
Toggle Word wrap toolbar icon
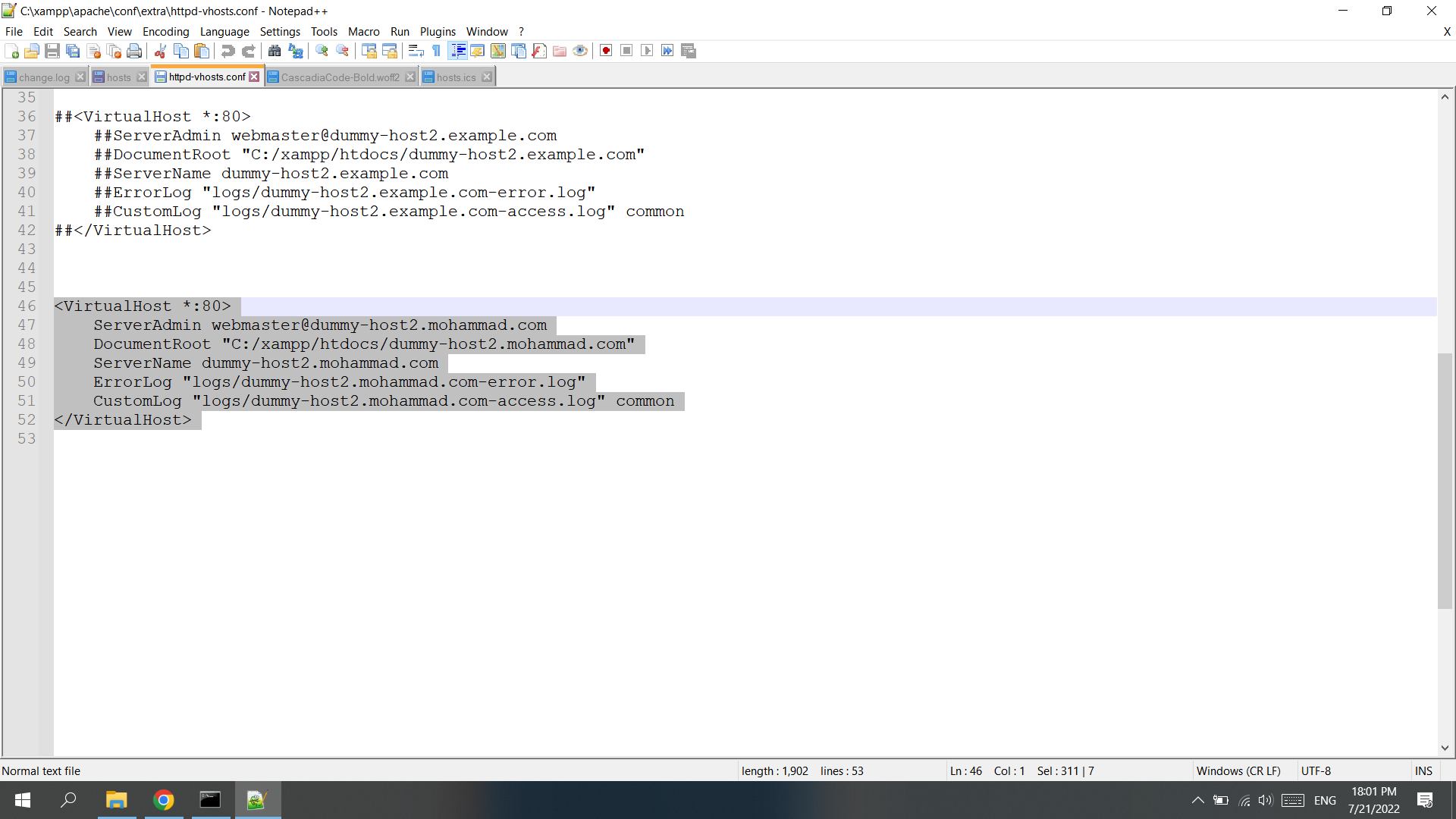pyautogui.click(x=416, y=51)
